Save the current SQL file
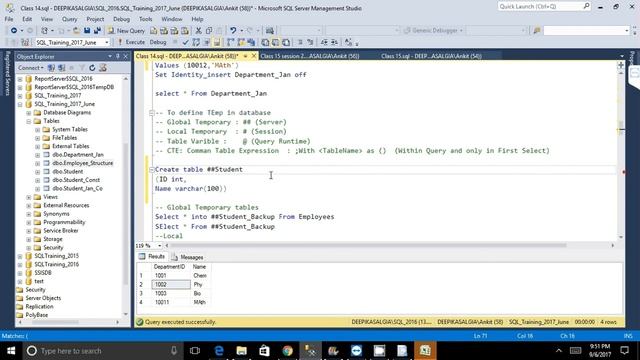 tap(87, 31)
